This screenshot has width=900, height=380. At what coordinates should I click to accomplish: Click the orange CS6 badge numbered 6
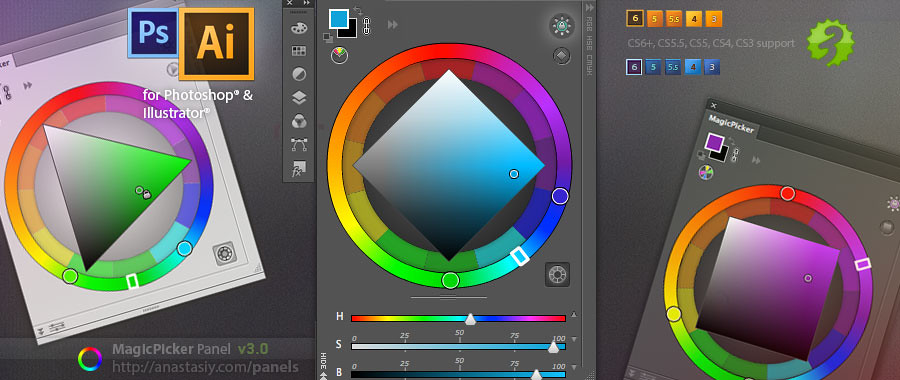[x=635, y=19]
